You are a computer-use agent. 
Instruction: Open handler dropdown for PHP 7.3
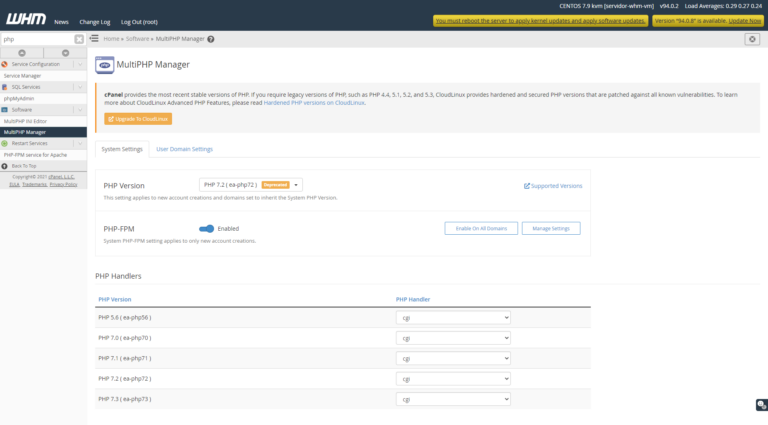453,399
